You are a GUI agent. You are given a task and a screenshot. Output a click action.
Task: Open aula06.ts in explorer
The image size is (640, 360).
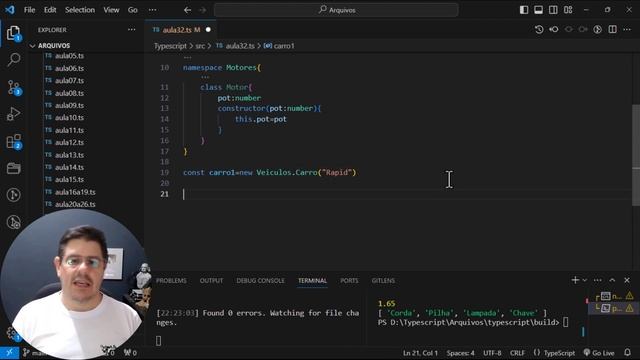(x=69, y=68)
